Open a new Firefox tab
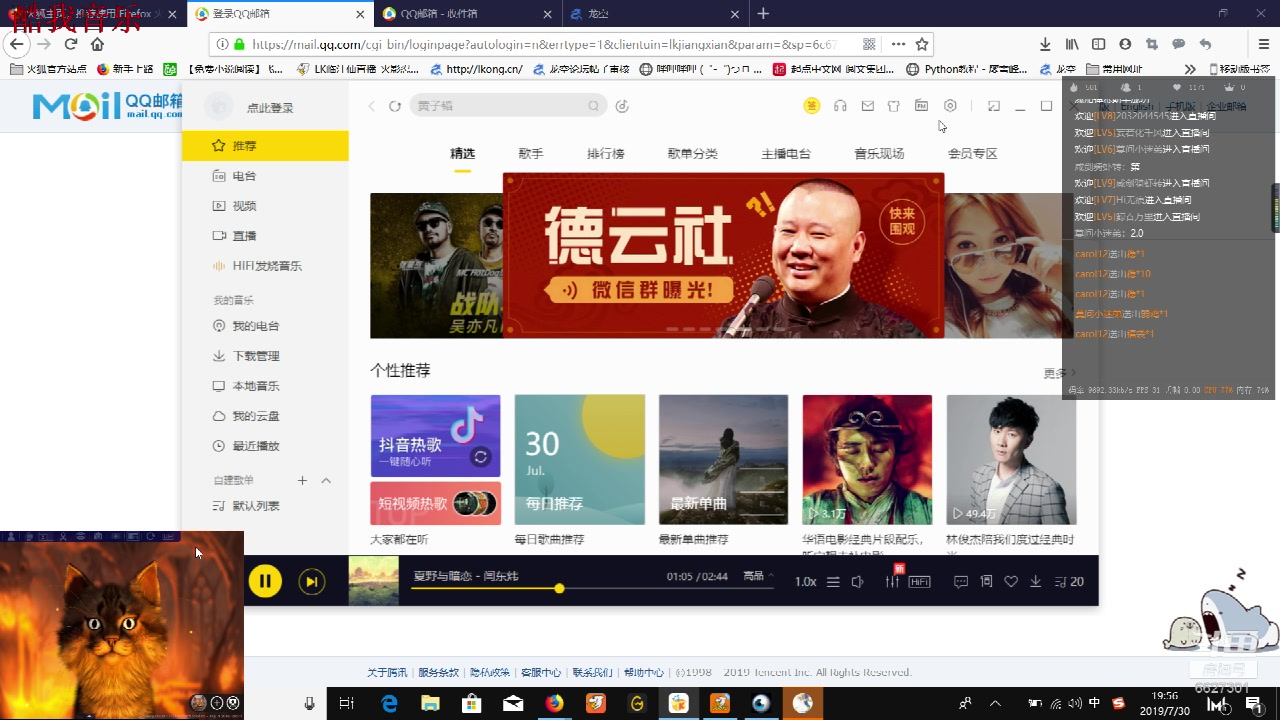Image resolution: width=1280 pixels, height=720 pixels. coord(763,14)
